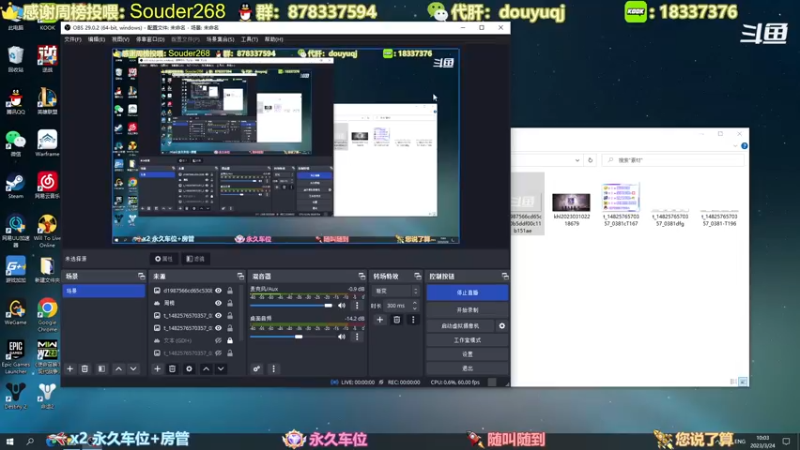Open scene filters icon in the Scenes panel toolbar
The width and height of the screenshot is (800, 450).
pyautogui.click(x=102, y=369)
